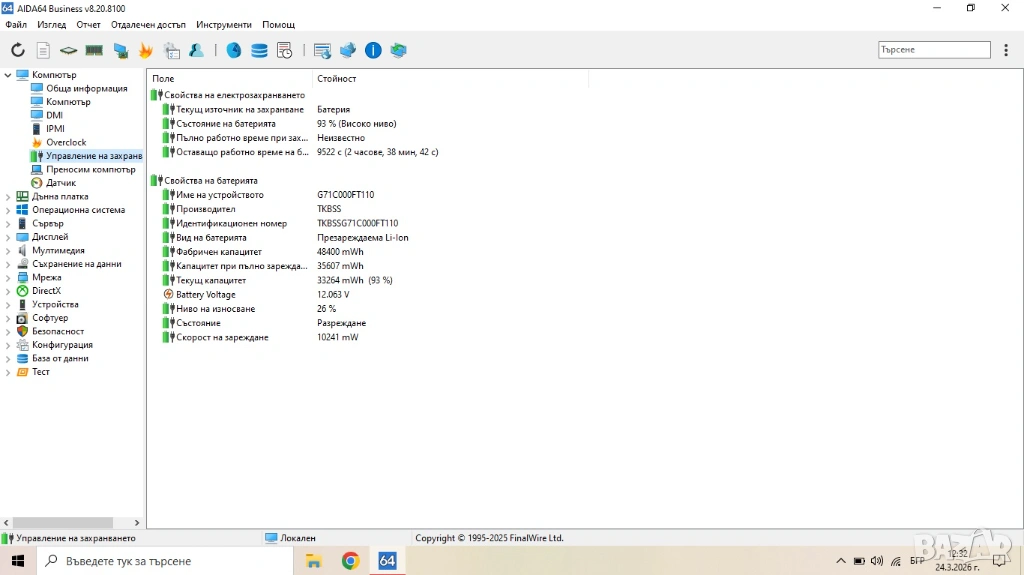Viewport: 1024px width, 575px height.
Task: Click the blue database stack toolbar icon
Action: coord(259,50)
